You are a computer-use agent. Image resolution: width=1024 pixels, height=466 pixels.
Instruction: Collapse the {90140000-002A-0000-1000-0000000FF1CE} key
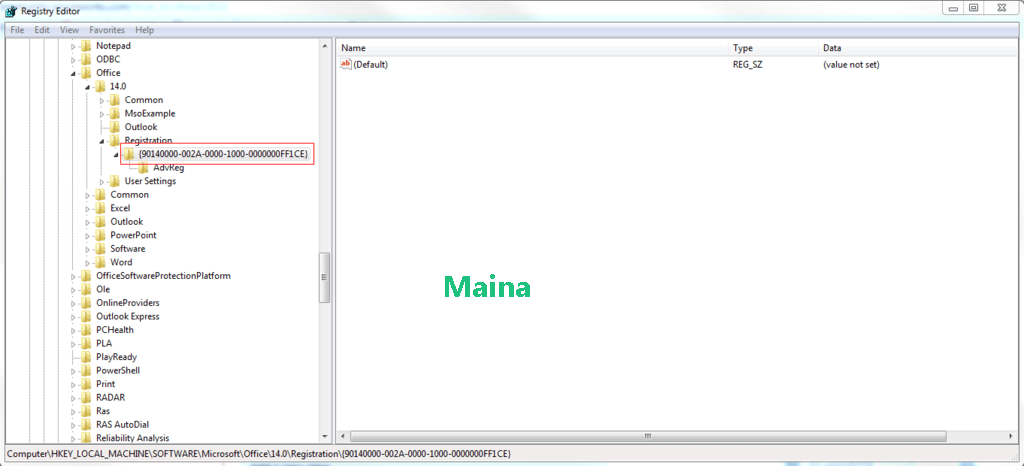116,155
